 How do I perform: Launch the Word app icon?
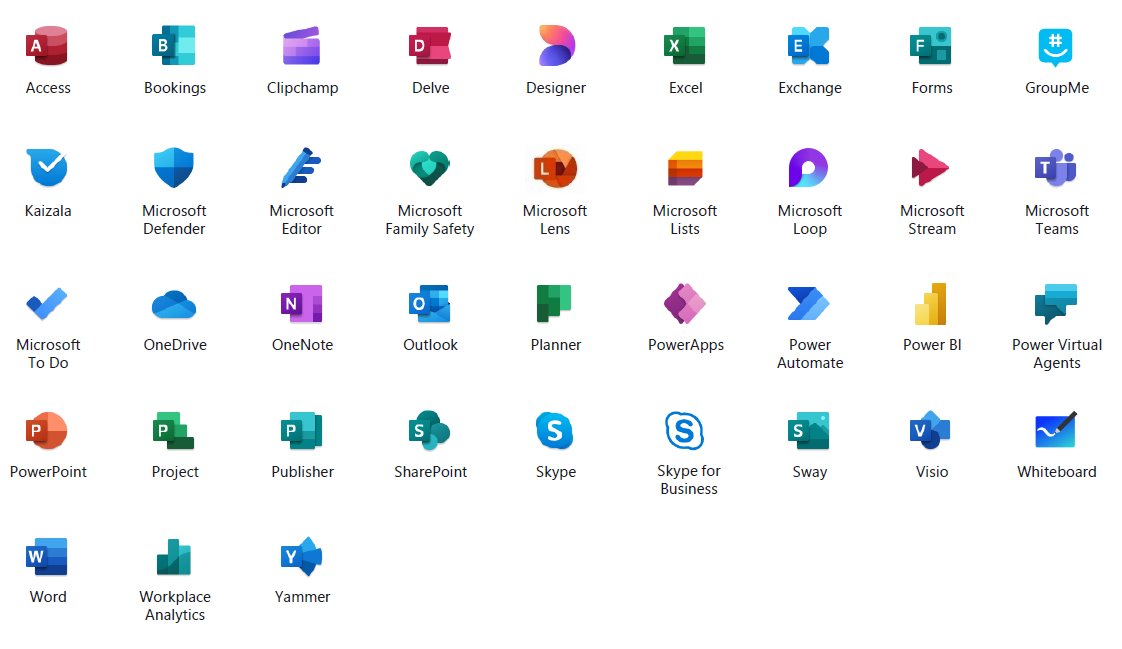point(47,556)
